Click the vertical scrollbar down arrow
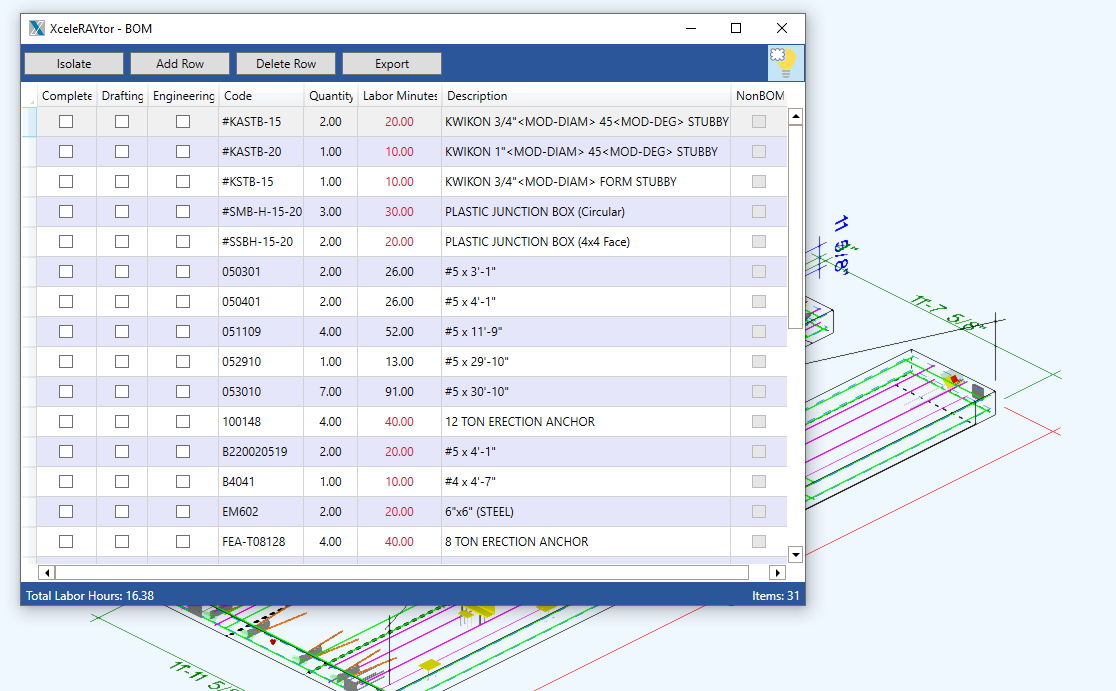Viewport: 1116px width, 691px height. pos(796,553)
